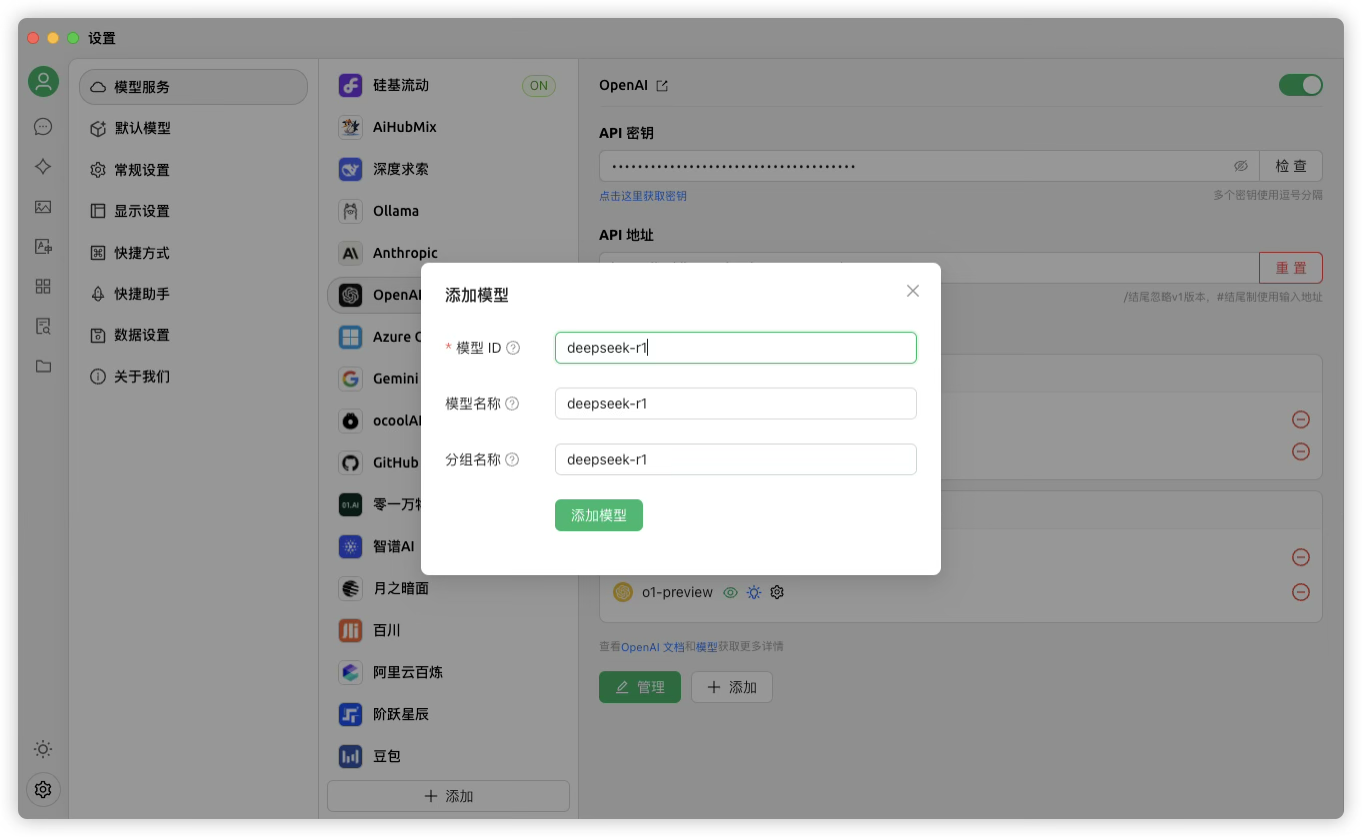The image size is (1362, 837).
Task: Click the 检查 button to test API key
Action: [x=1291, y=165]
